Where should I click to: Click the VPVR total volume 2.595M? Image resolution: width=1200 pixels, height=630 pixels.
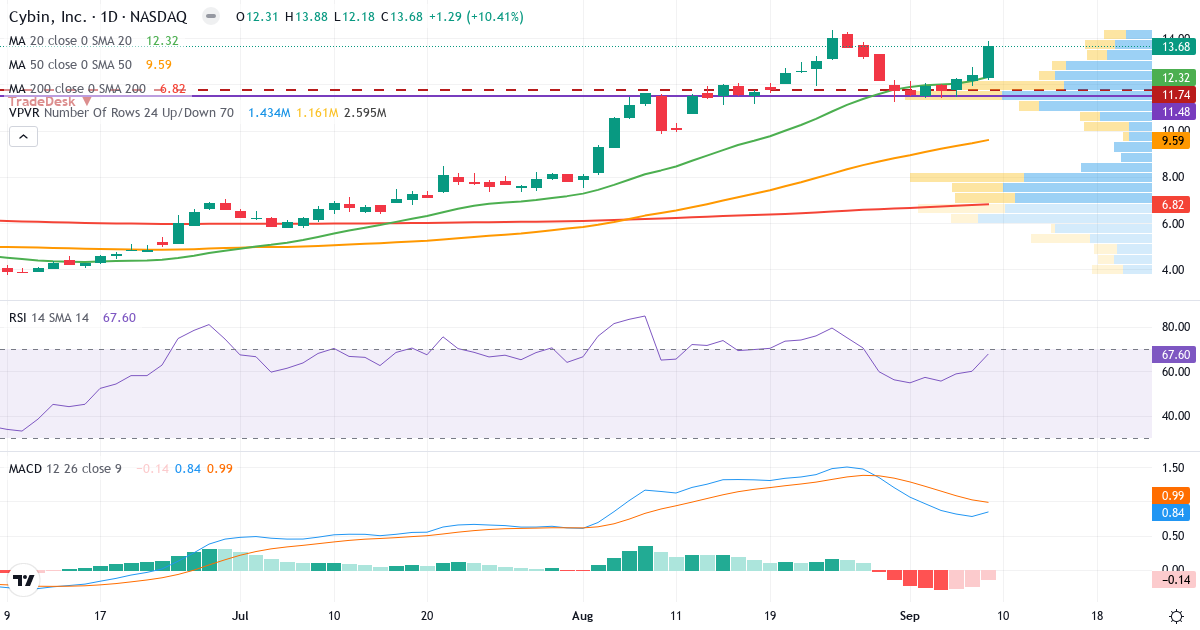pos(365,113)
